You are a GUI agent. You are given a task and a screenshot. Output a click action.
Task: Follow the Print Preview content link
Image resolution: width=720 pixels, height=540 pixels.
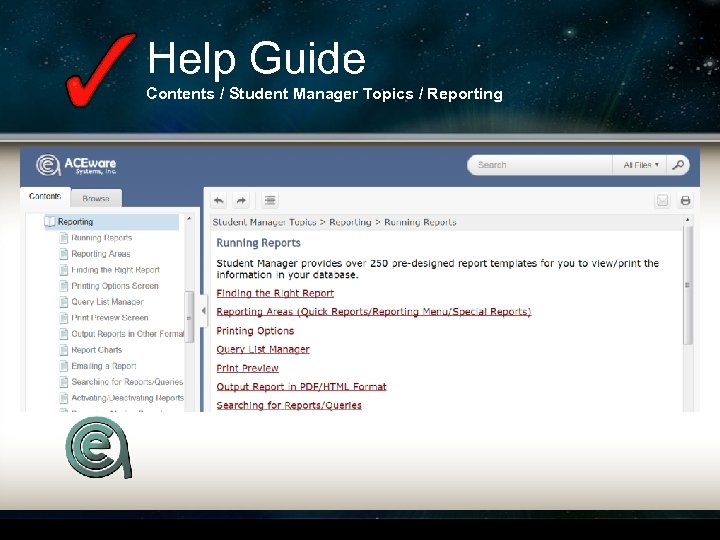coord(248,368)
